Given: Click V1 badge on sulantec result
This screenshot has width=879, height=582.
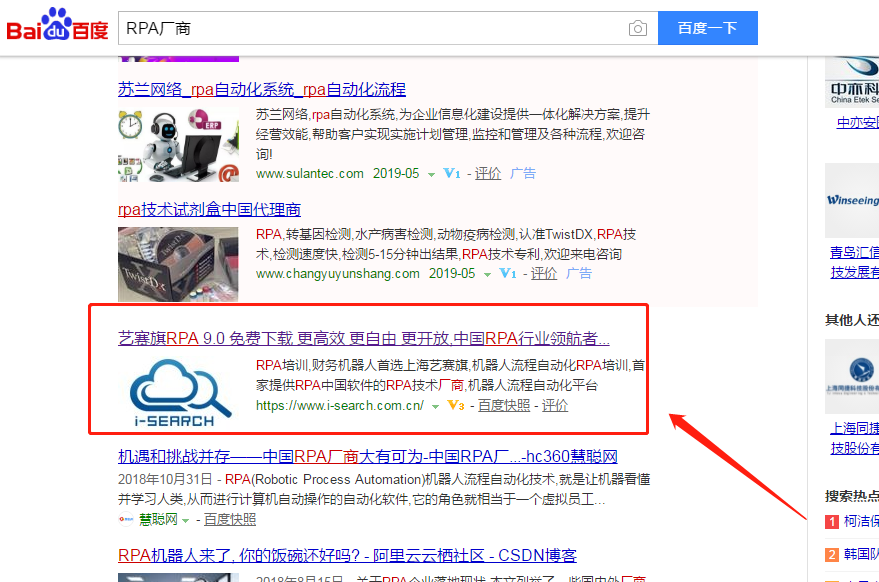Looking at the screenshot, I should click(x=452, y=174).
